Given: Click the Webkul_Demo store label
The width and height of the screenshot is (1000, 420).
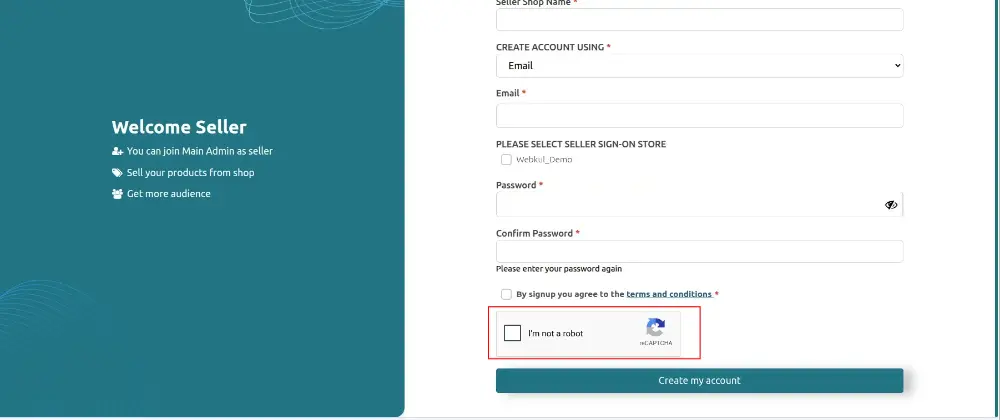Looking at the screenshot, I should click(x=544, y=159).
